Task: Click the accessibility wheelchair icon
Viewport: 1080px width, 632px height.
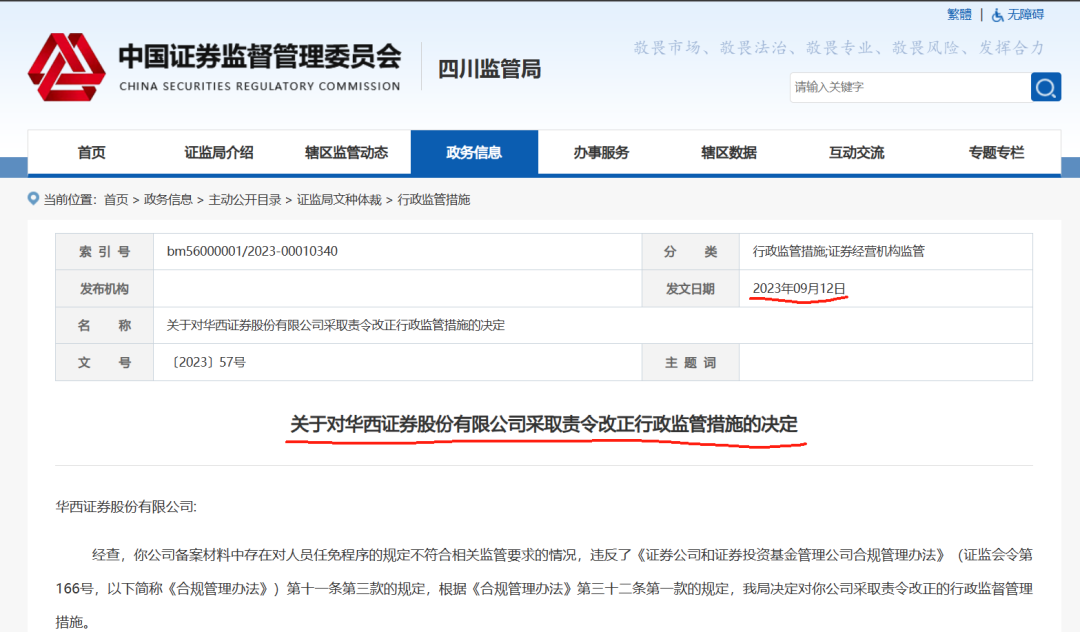Action: click(x=997, y=15)
